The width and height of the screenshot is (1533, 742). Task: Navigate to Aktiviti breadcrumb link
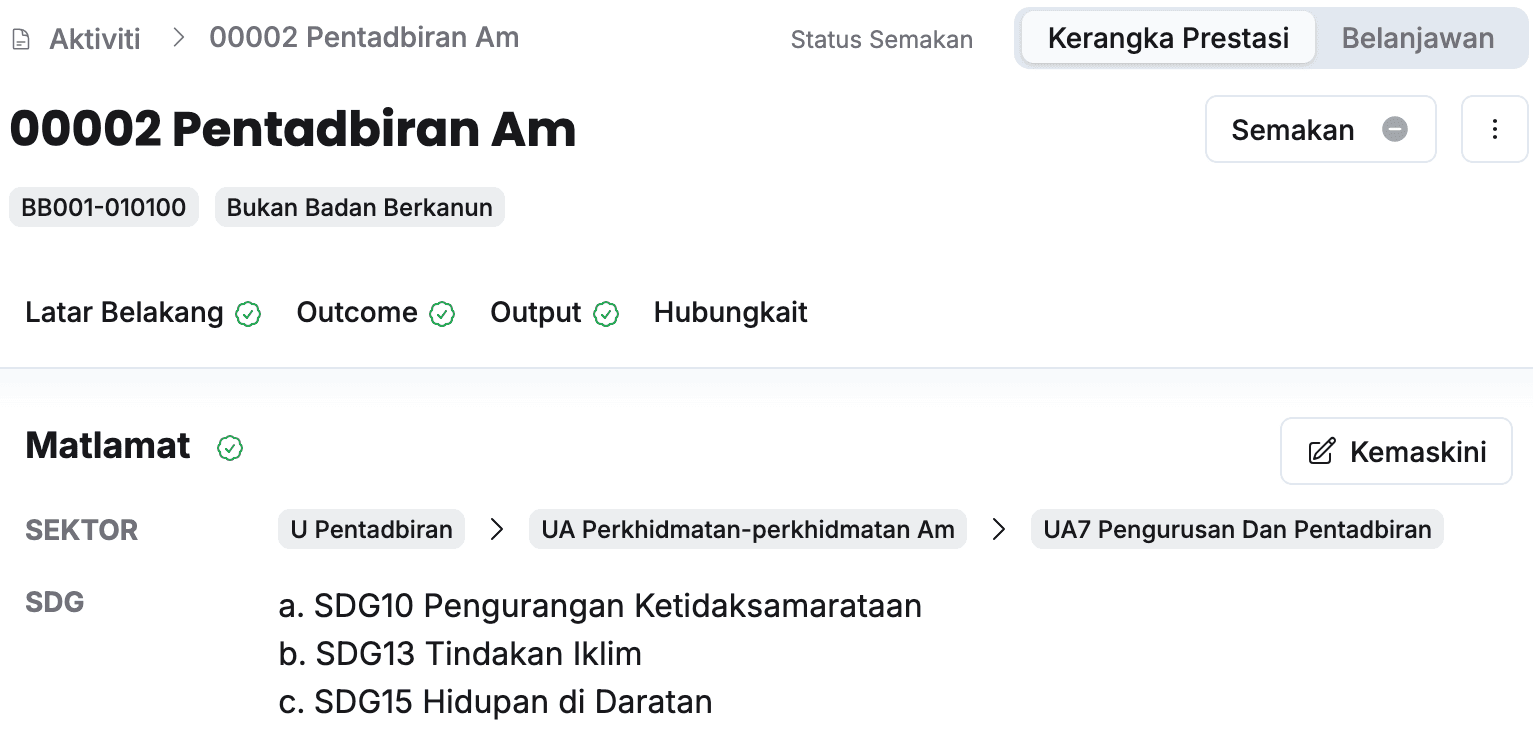(95, 39)
